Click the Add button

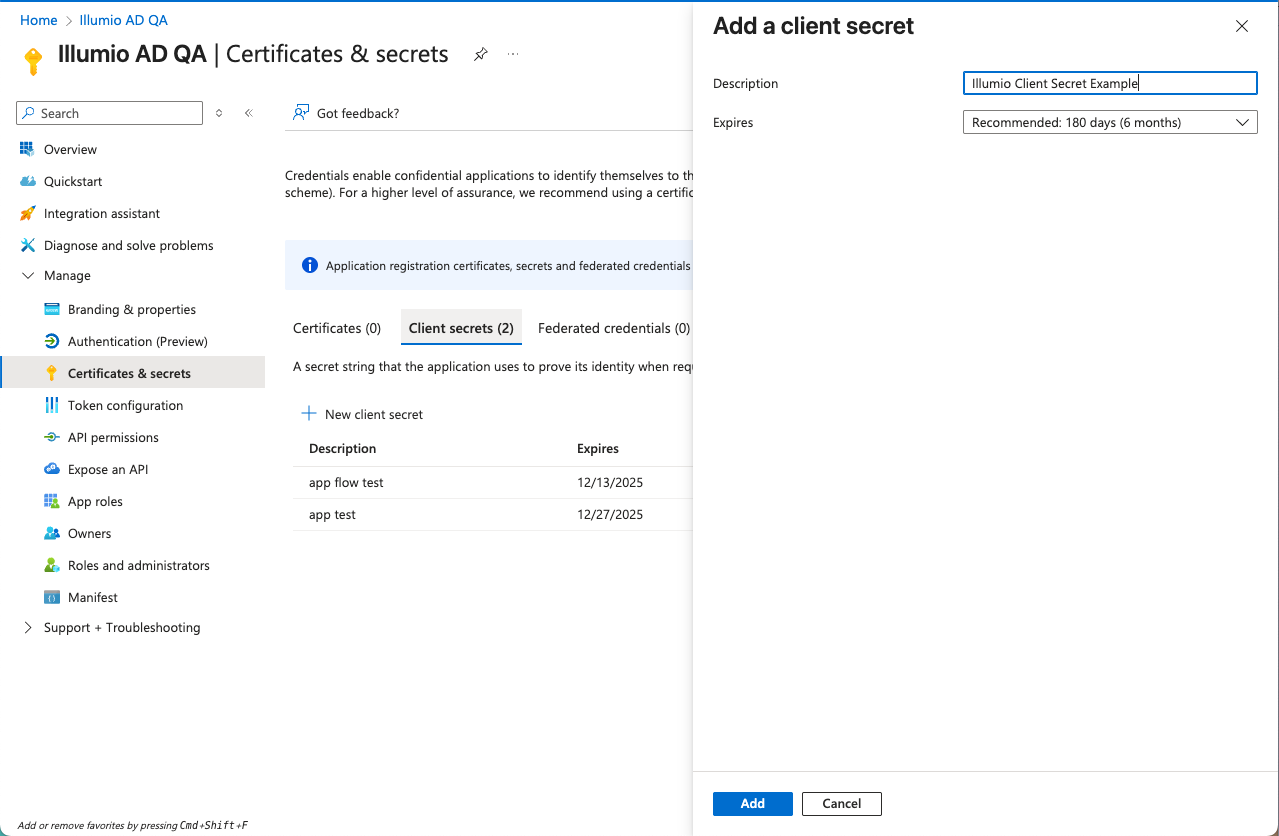click(x=753, y=803)
